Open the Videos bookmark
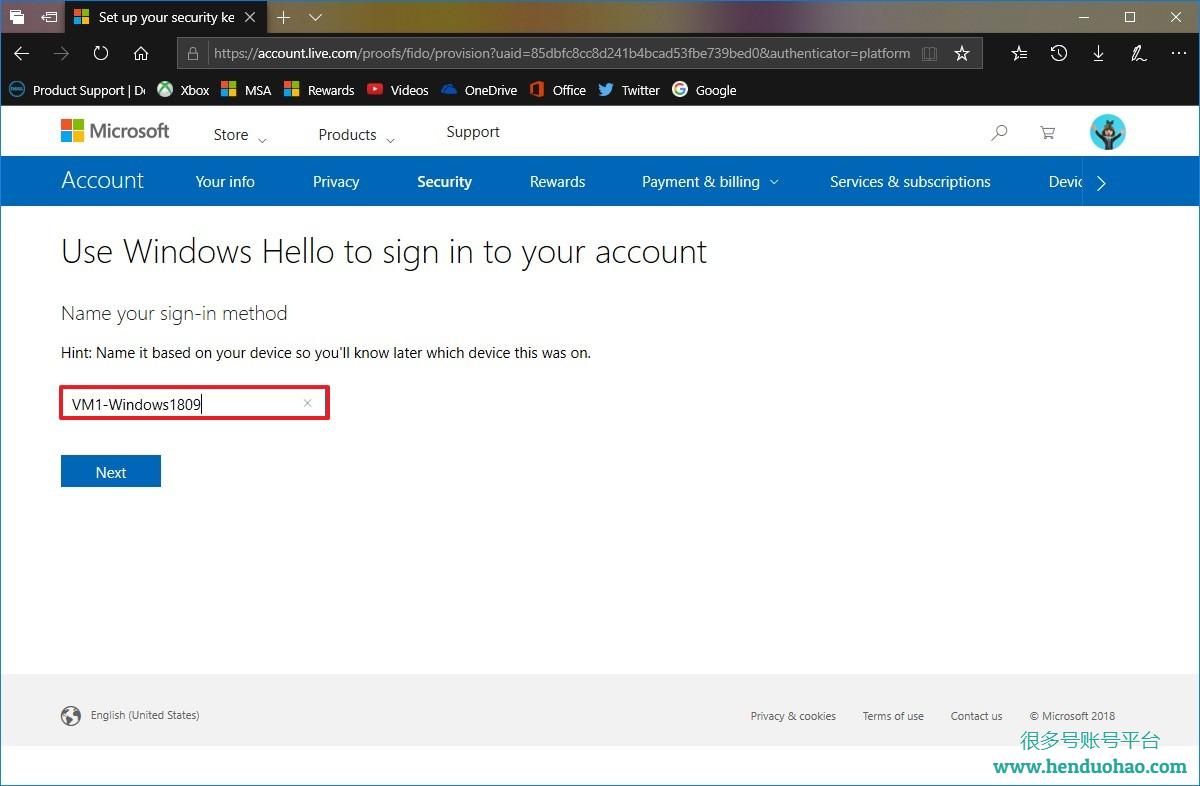The width and height of the screenshot is (1200, 786). (397, 90)
